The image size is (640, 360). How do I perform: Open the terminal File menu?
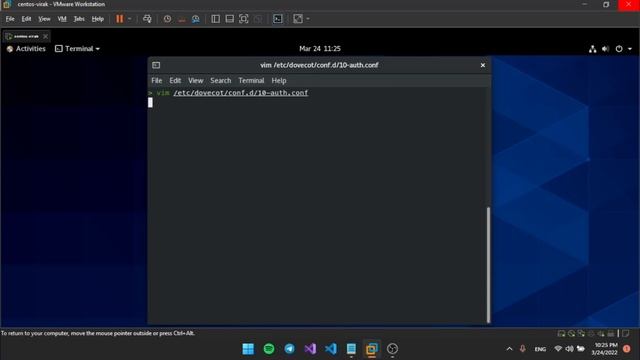pyautogui.click(x=157, y=80)
